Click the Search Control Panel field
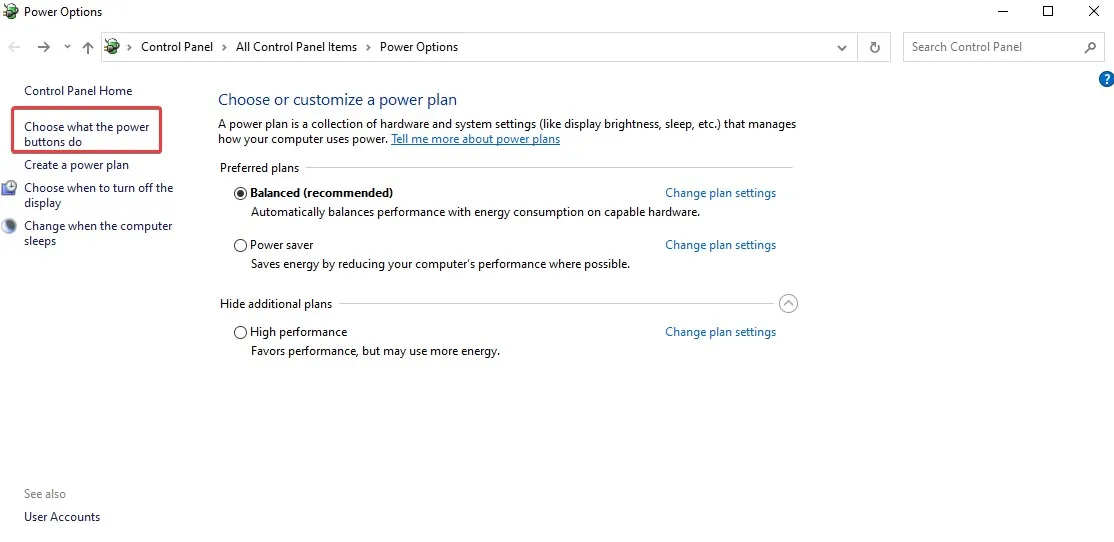Viewport: 1114px width, 542px height. (990, 47)
